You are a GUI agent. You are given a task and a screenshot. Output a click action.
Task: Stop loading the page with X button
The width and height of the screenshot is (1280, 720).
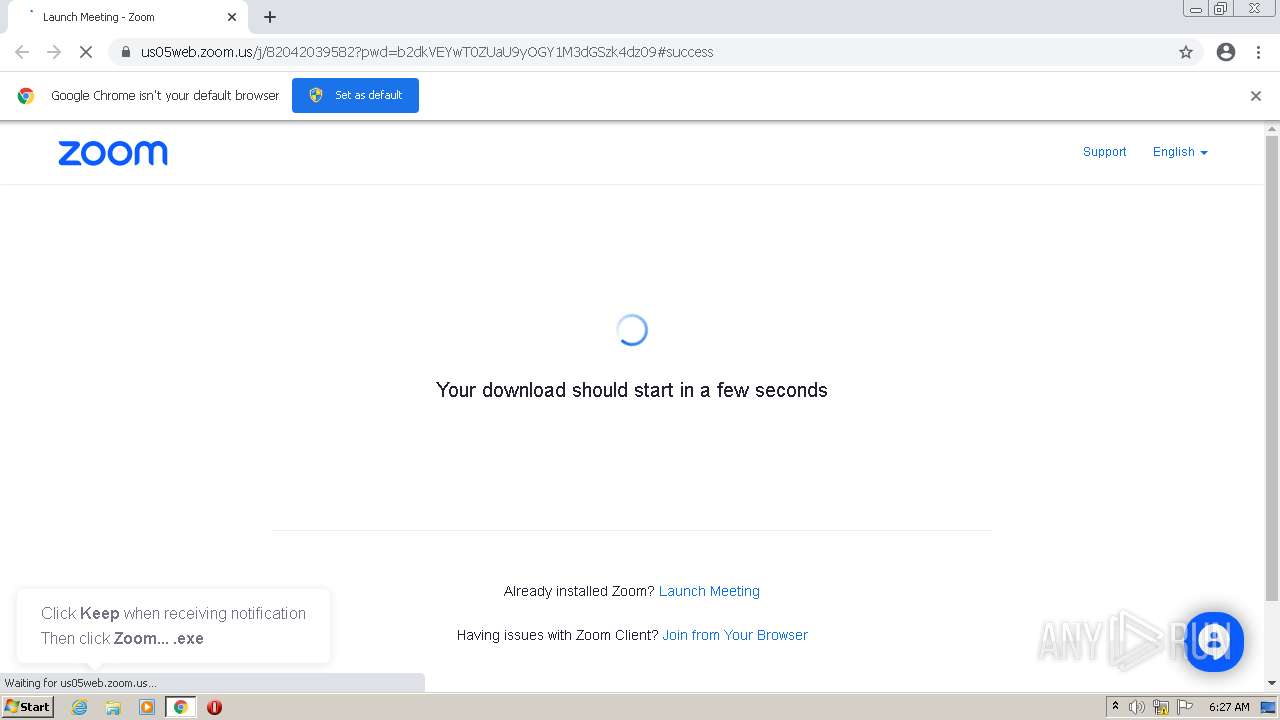[x=86, y=52]
